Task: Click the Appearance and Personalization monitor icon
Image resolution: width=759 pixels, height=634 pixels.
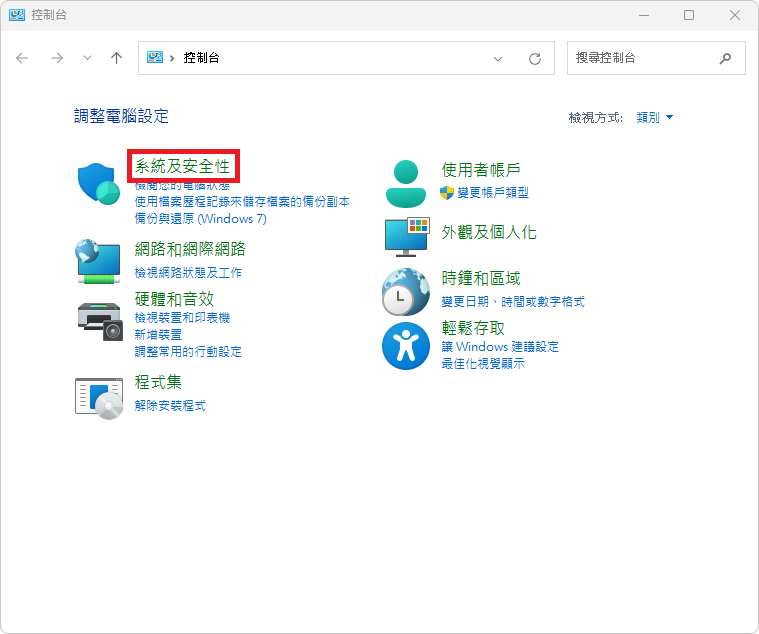Action: [406, 235]
